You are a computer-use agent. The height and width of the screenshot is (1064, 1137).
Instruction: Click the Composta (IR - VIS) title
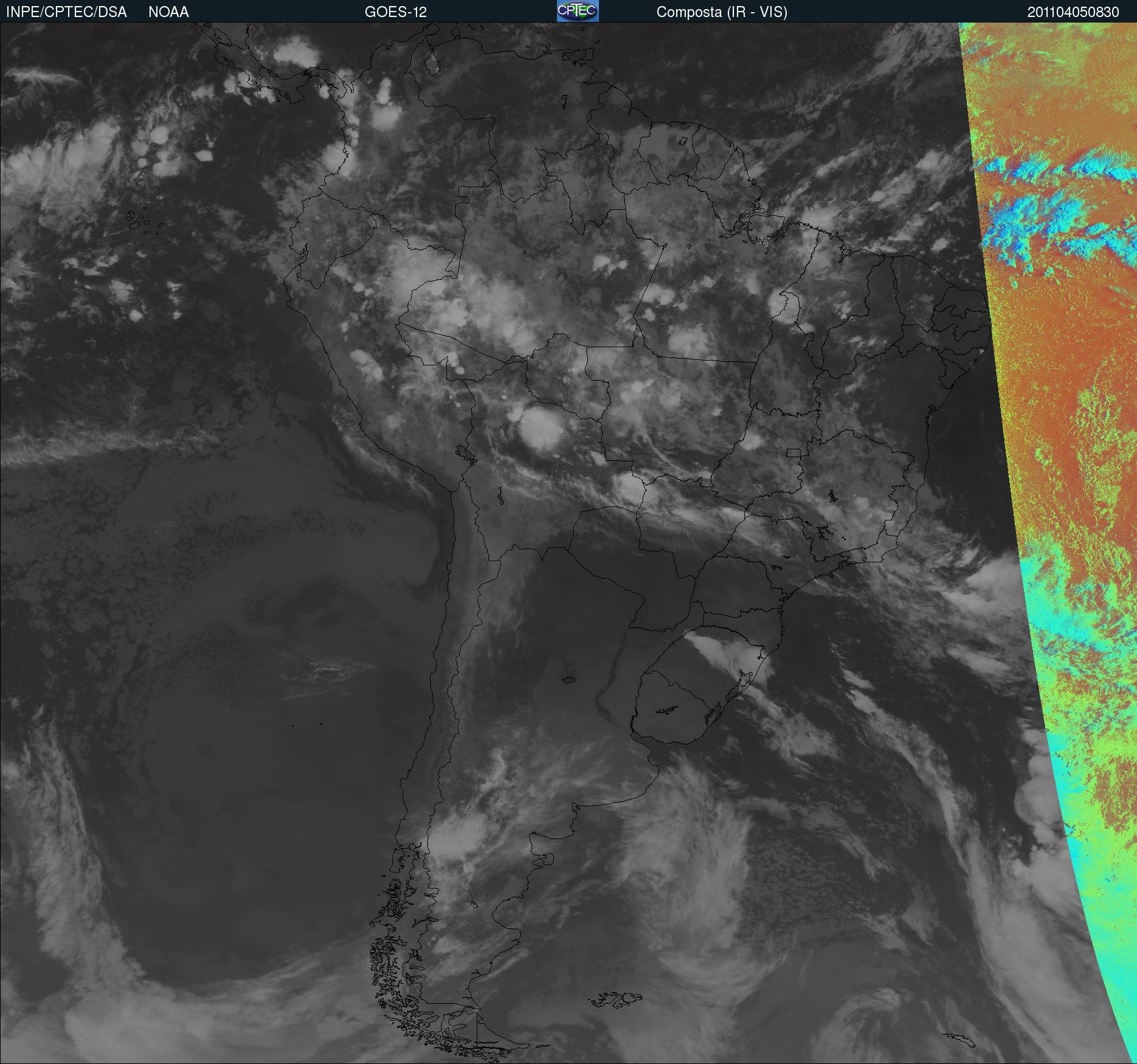tap(722, 12)
